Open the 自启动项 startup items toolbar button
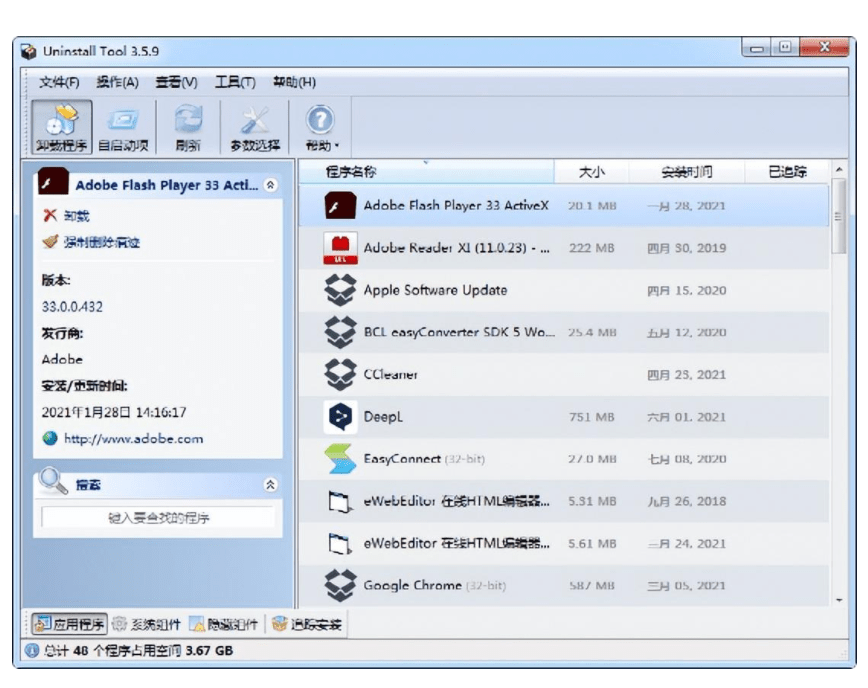Image resolution: width=868 pixels, height=688 pixels. 123,127
